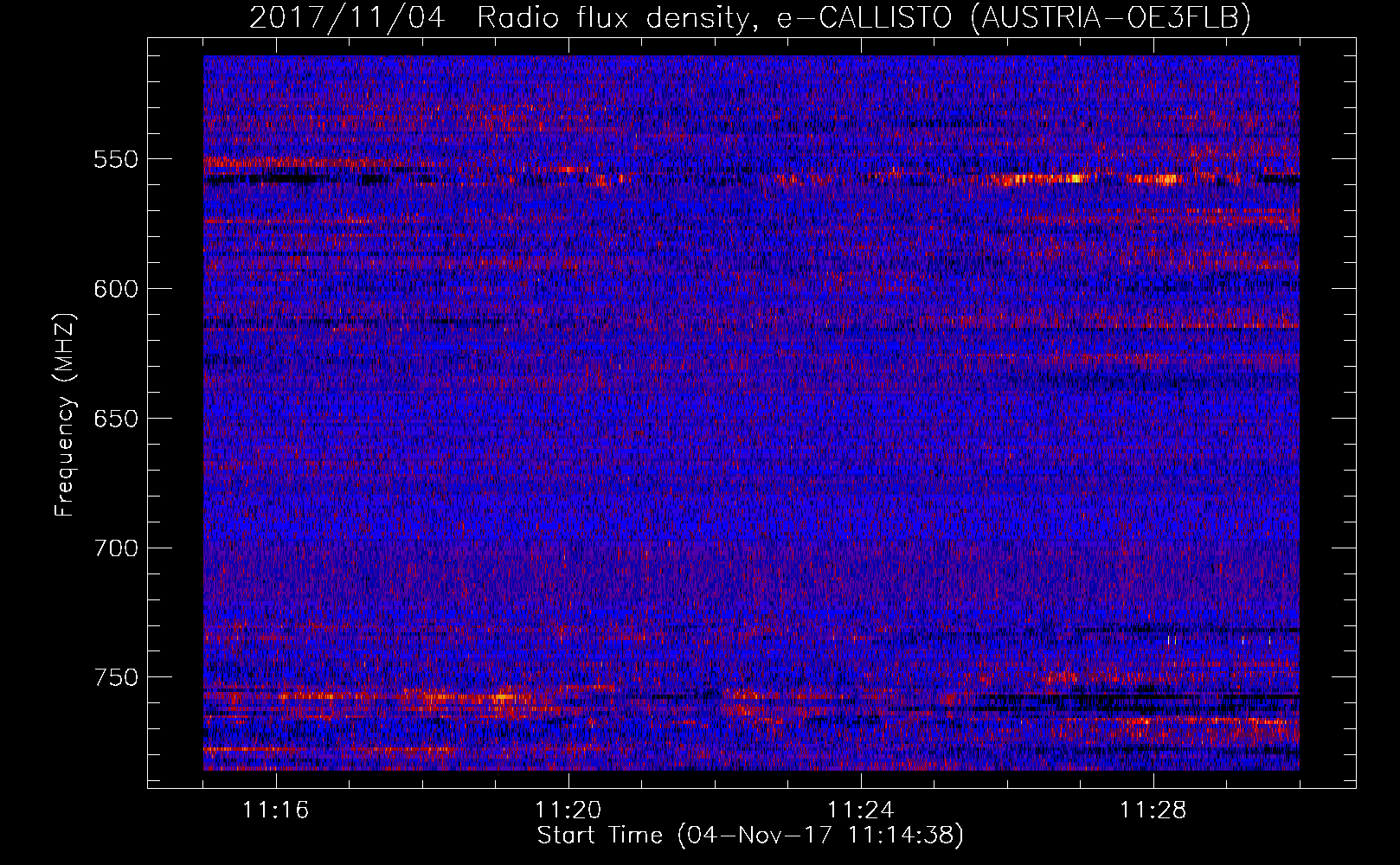Click the "Start Time (04-Nov-17 11:14:38)" axis label
This screenshot has width=1400, height=865.
coord(750,836)
